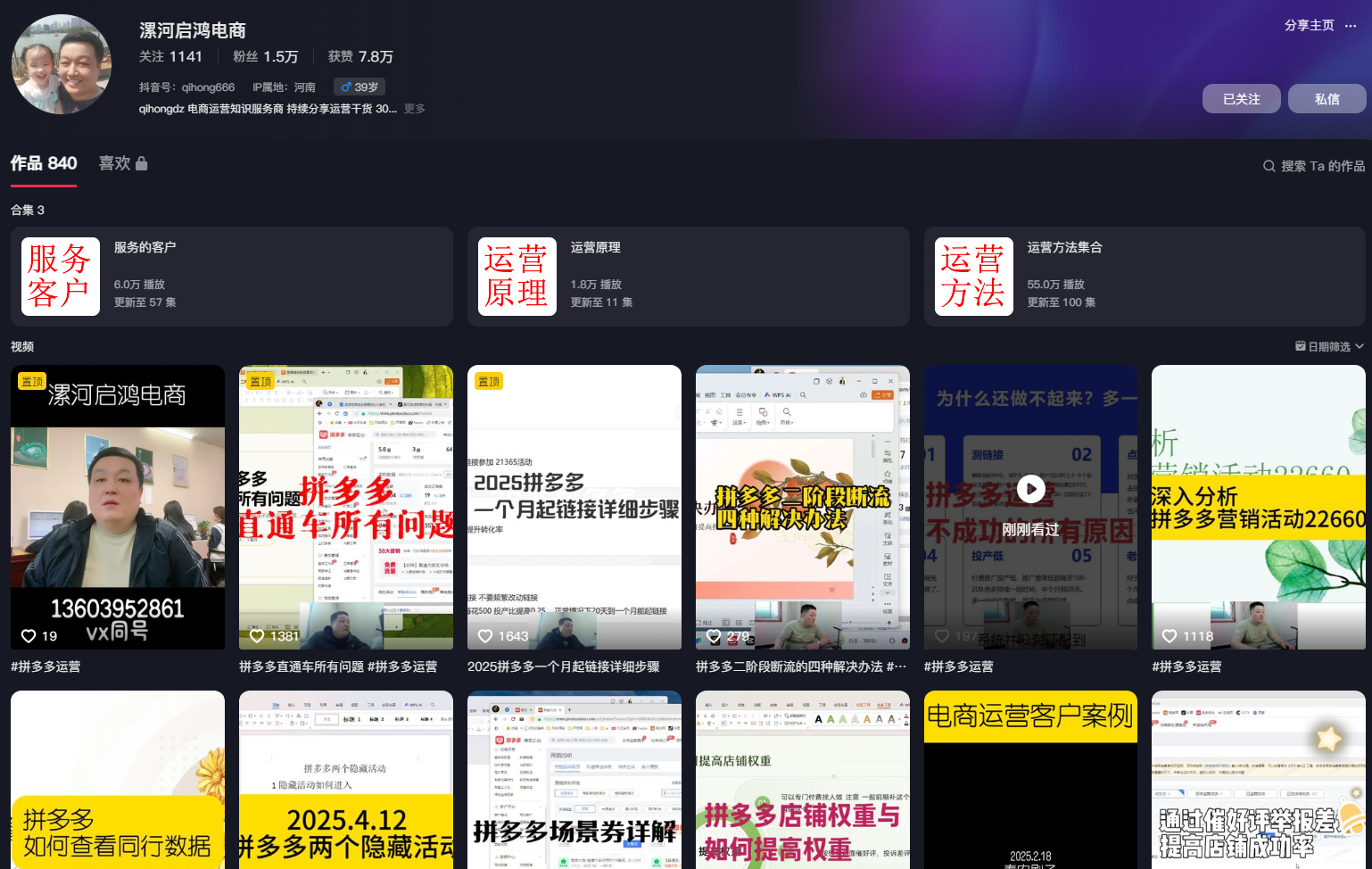Click the heart icon showing 19 likes
This screenshot has height=869, width=1372.
pos(29,636)
